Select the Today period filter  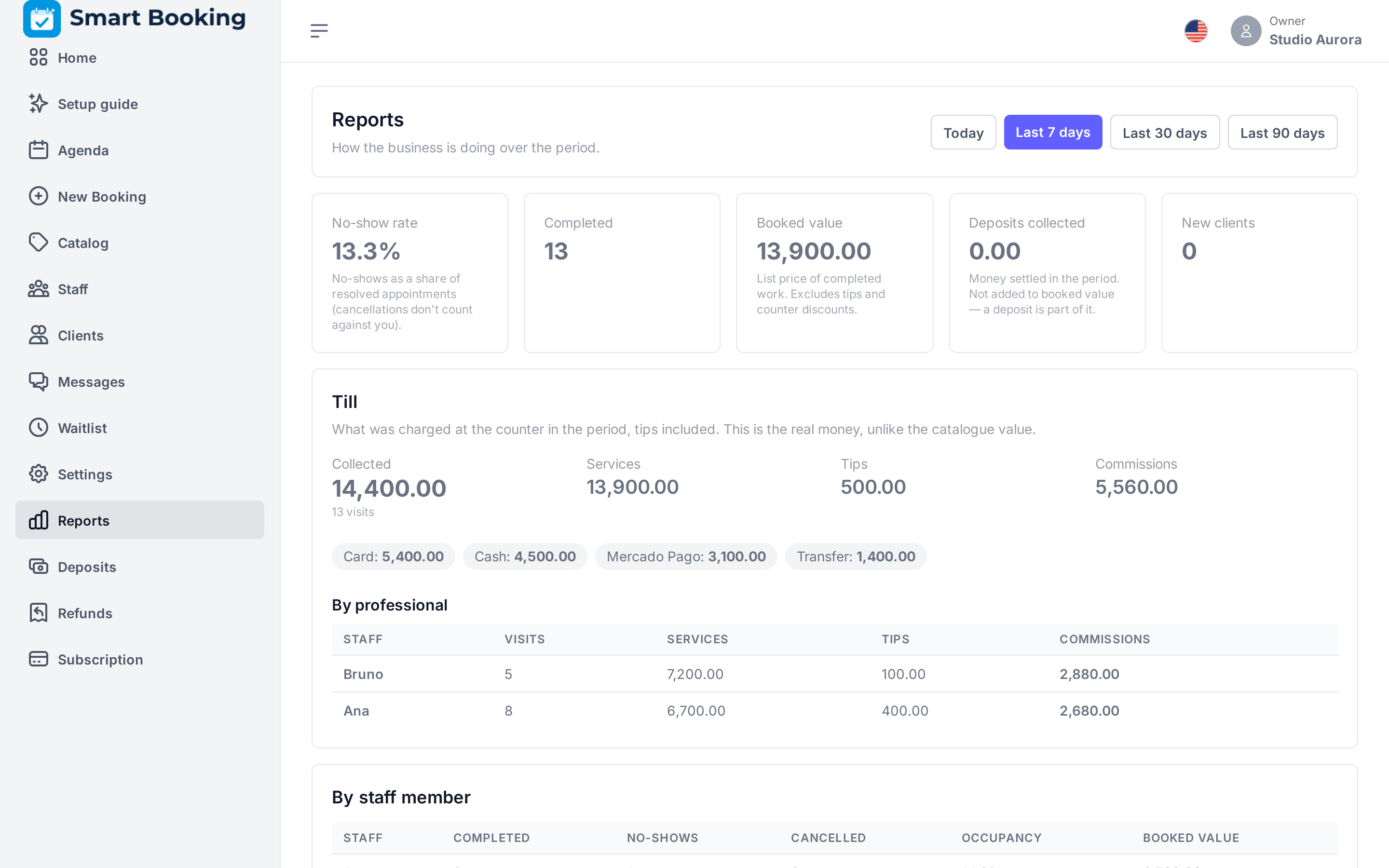coord(963,133)
